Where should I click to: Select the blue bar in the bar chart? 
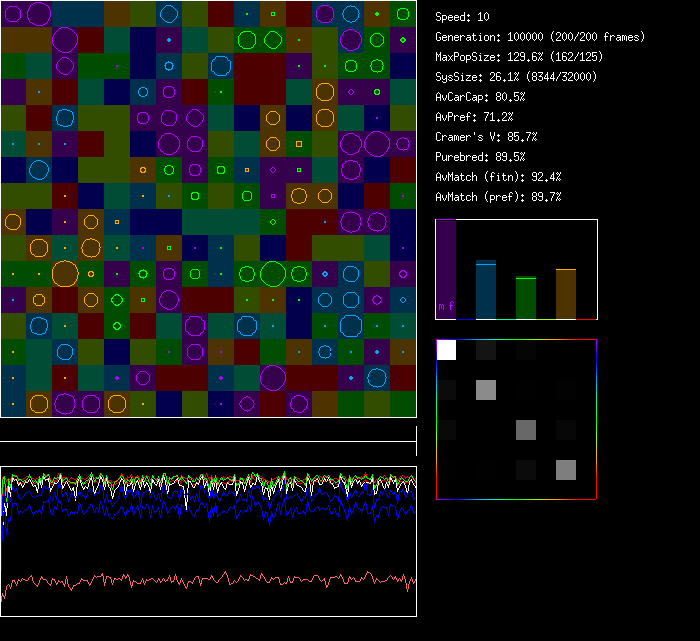[486, 290]
